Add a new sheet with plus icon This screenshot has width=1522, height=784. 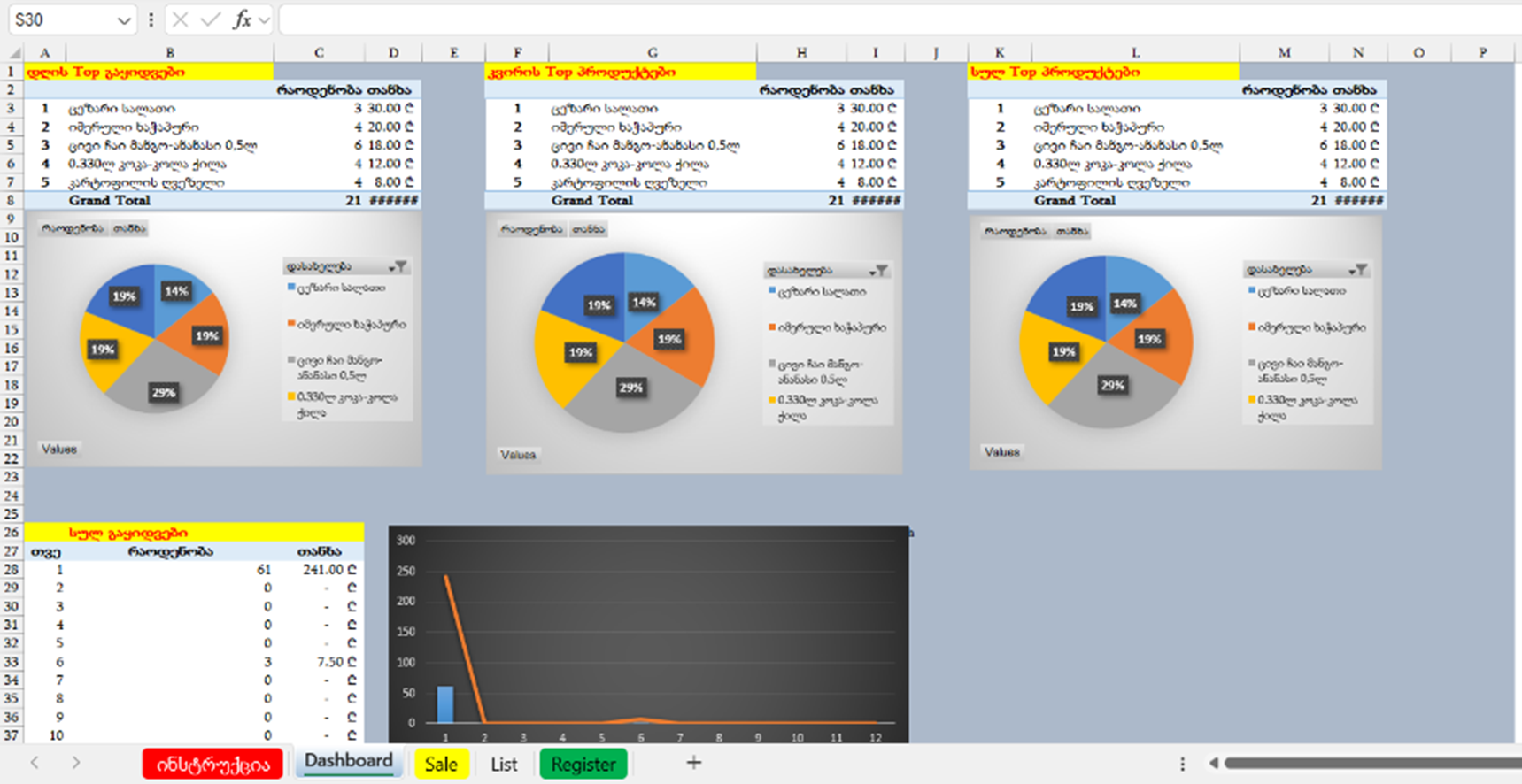pyautogui.click(x=693, y=763)
